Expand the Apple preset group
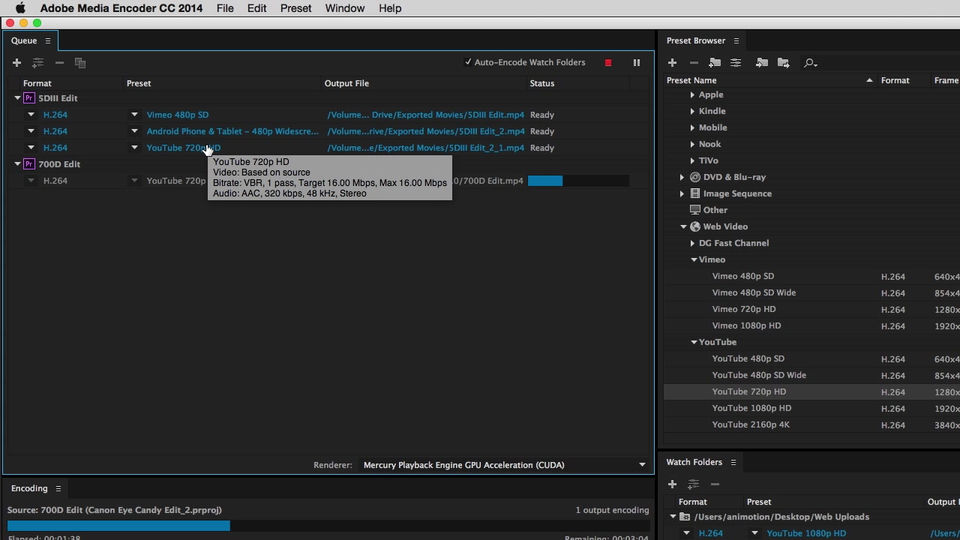This screenshot has width=960, height=540. (x=692, y=95)
